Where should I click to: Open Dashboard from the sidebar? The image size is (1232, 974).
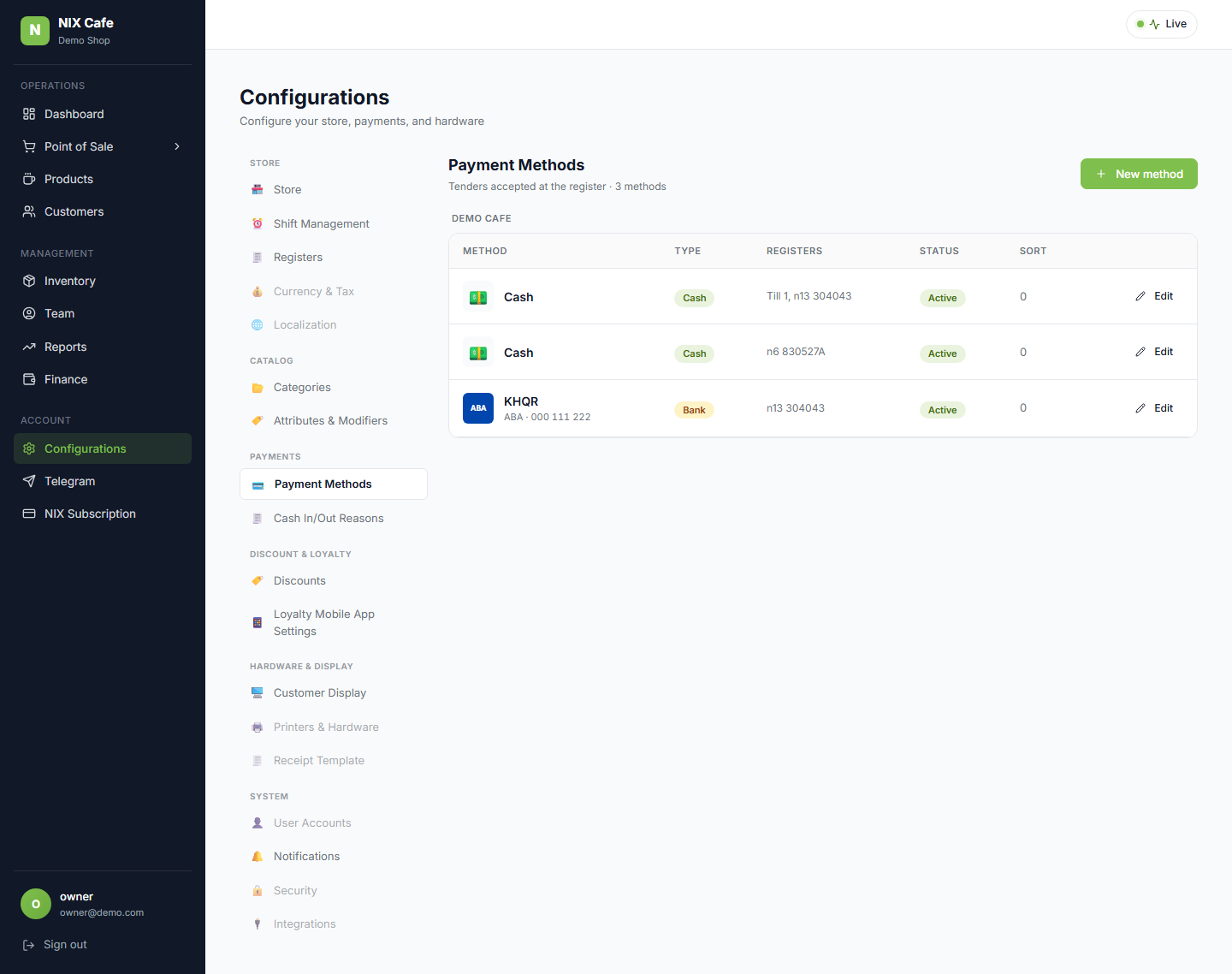click(103, 114)
